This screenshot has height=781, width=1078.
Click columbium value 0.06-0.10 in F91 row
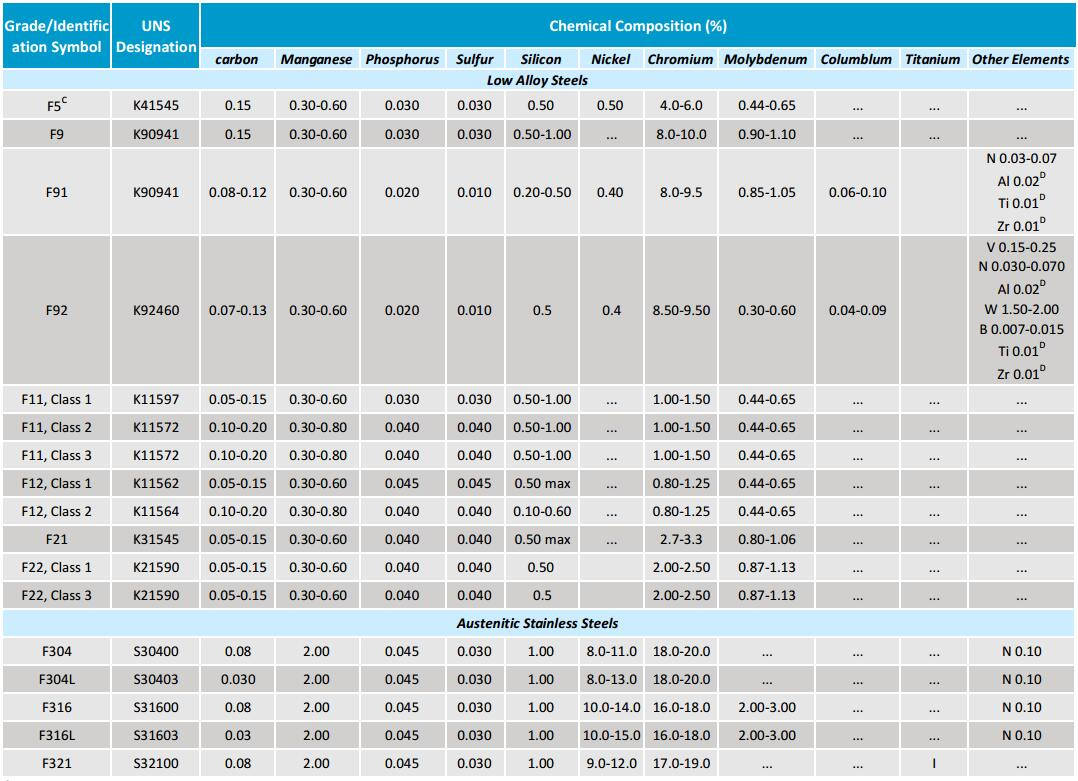[856, 192]
